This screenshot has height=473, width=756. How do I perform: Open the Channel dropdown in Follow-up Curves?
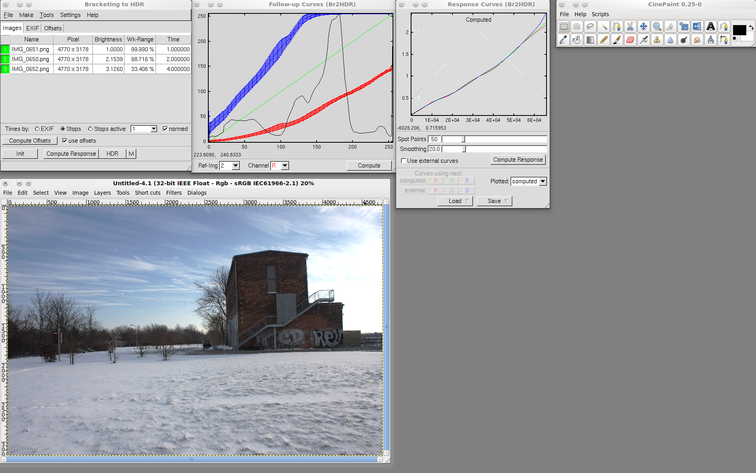pyautogui.click(x=279, y=165)
